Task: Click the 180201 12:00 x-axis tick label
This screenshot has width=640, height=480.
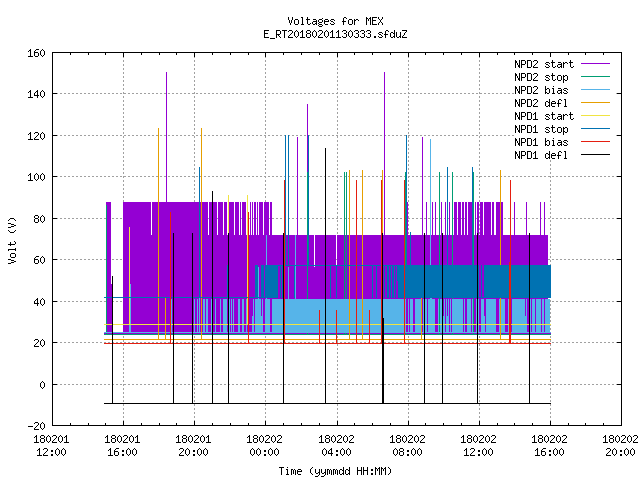Action: pos(51,446)
